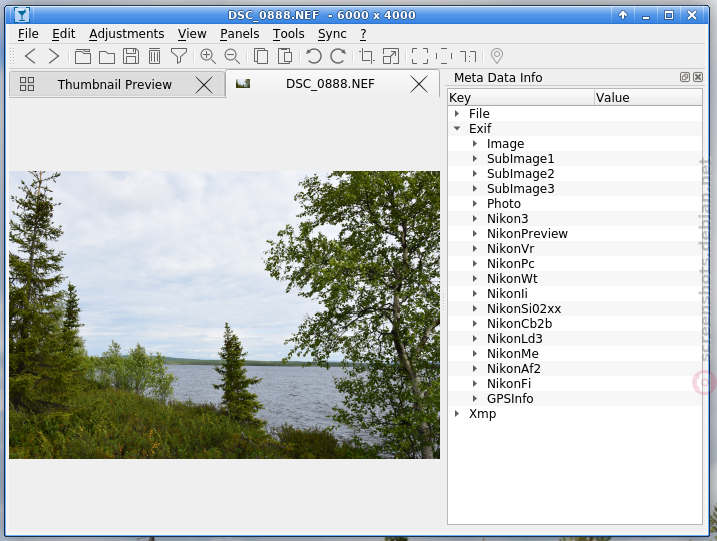The height and width of the screenshot is (541, 717).
Task: Expand the NikonPreview node
Action: click(475, 234)
